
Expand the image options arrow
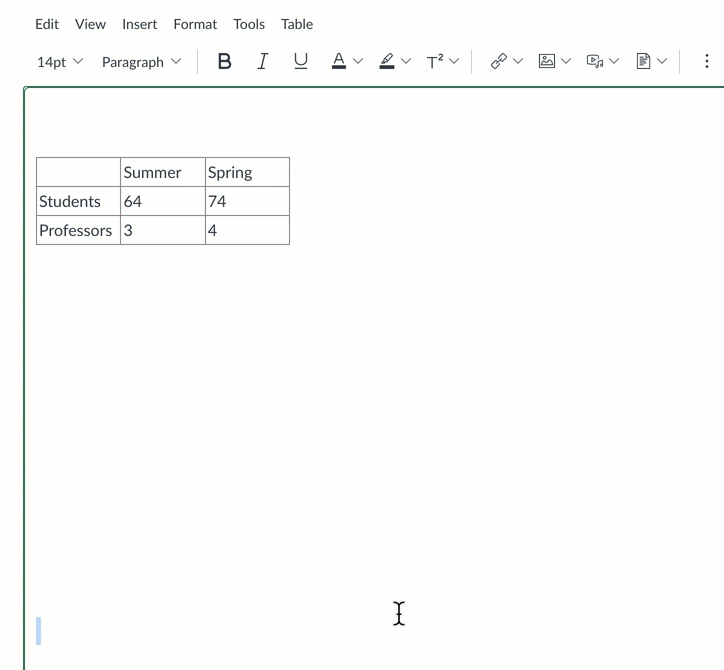coord(566,61)
